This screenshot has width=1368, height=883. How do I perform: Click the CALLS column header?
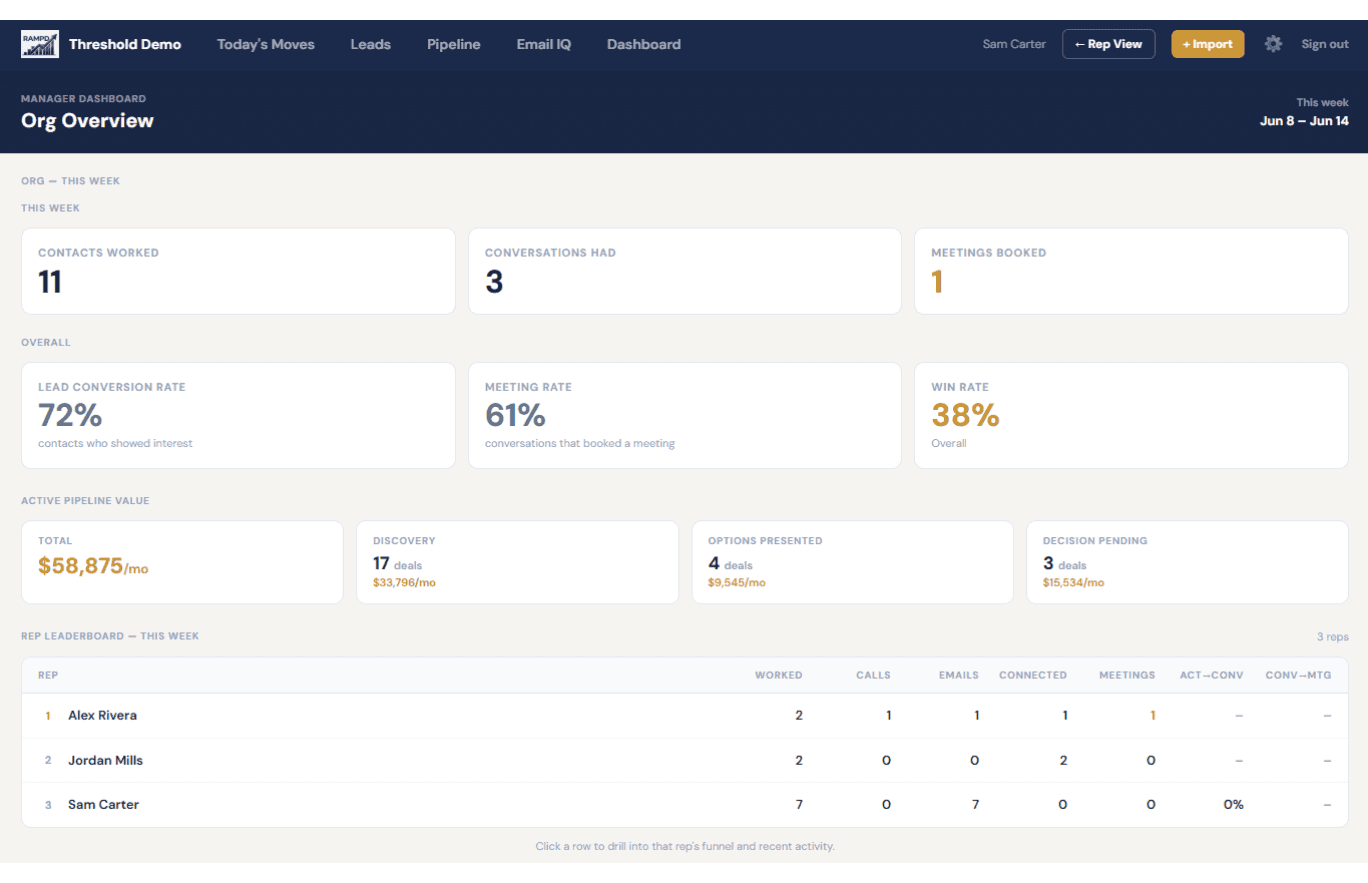(x=873, y=675)
